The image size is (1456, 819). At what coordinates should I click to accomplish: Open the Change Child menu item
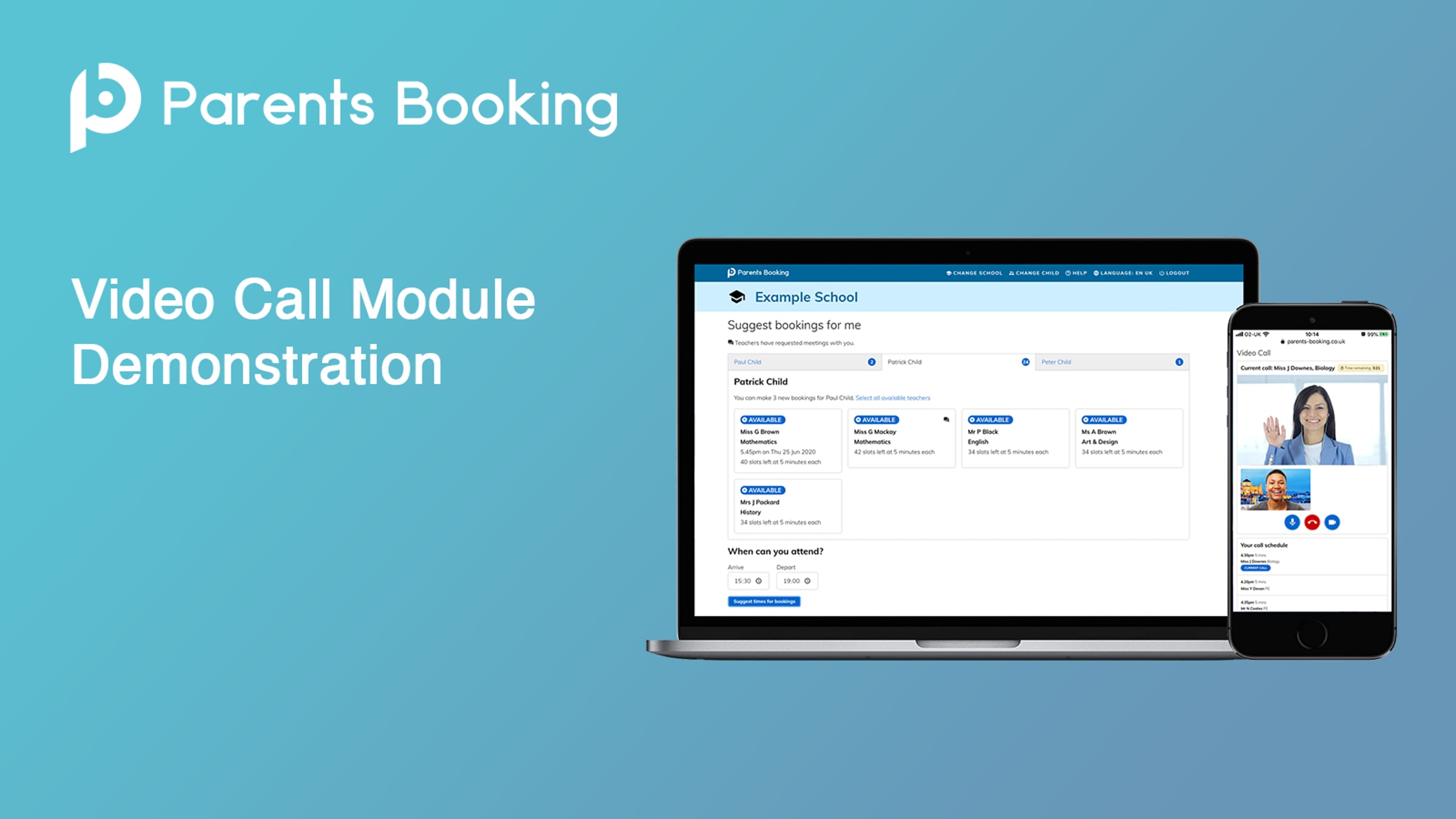pos(1034,273)
